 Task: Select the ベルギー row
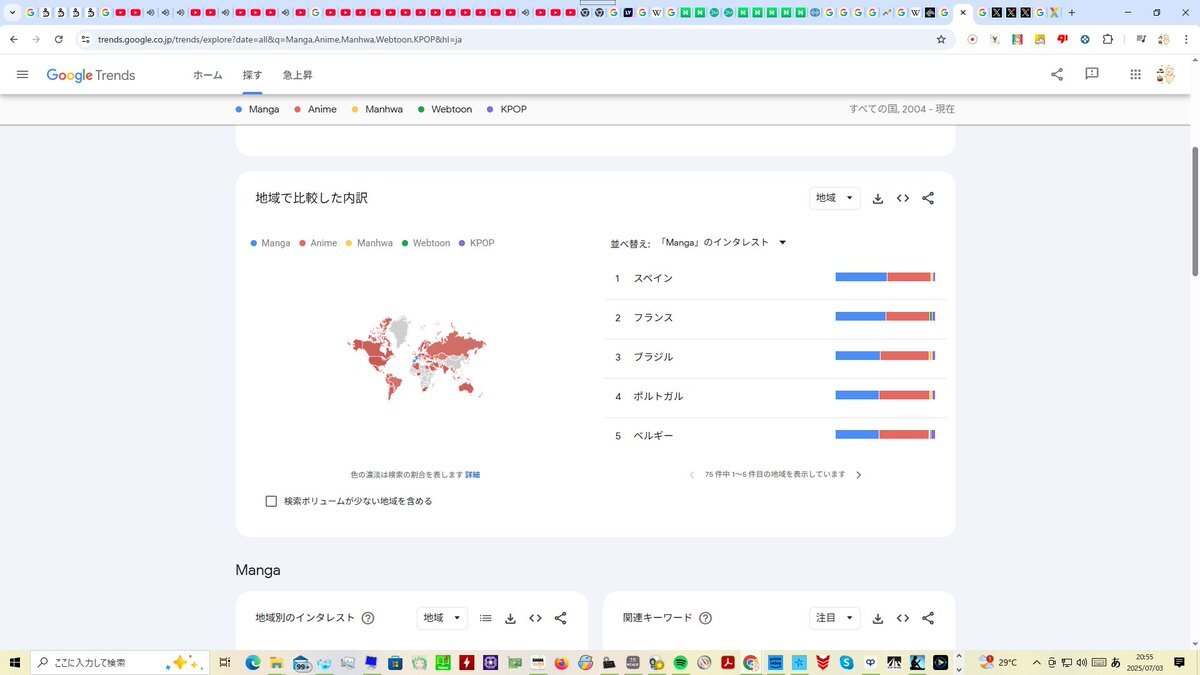point(775,436)
